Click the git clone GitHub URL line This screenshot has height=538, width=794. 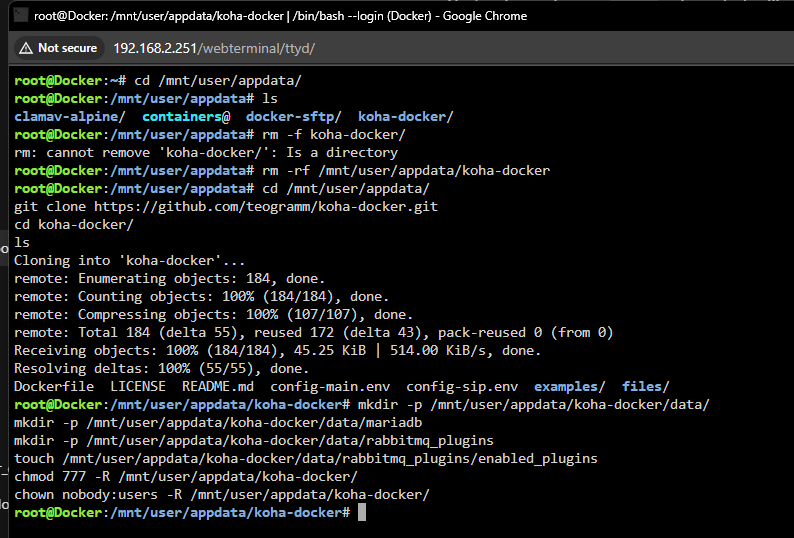click(226, 207)
